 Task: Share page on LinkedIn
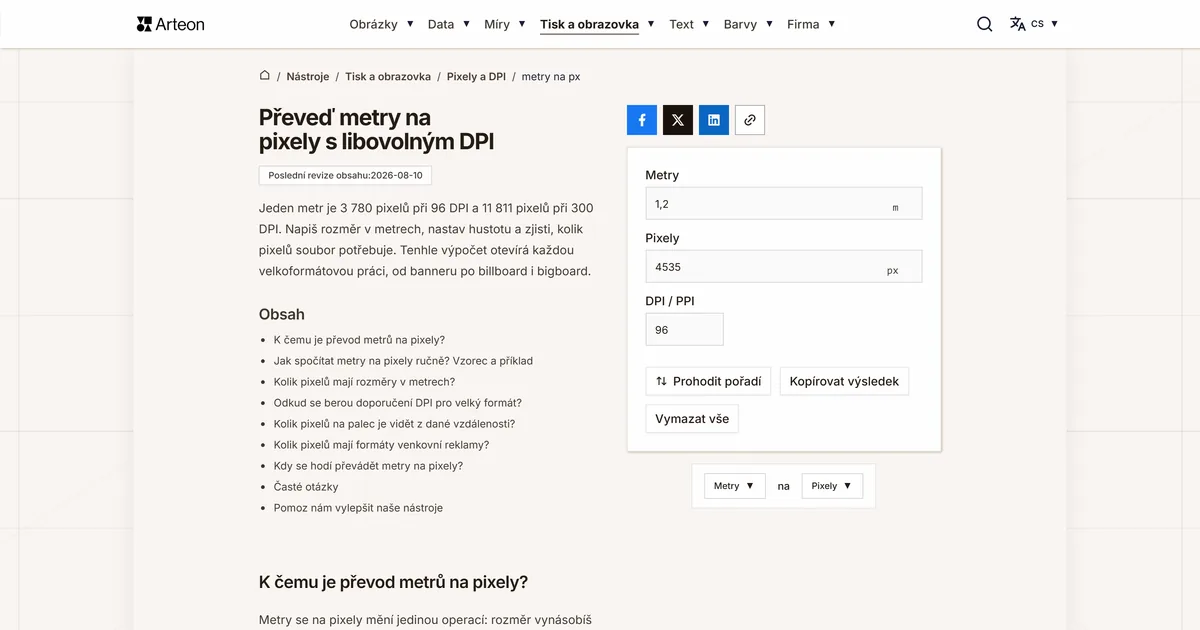coord(714,120)
